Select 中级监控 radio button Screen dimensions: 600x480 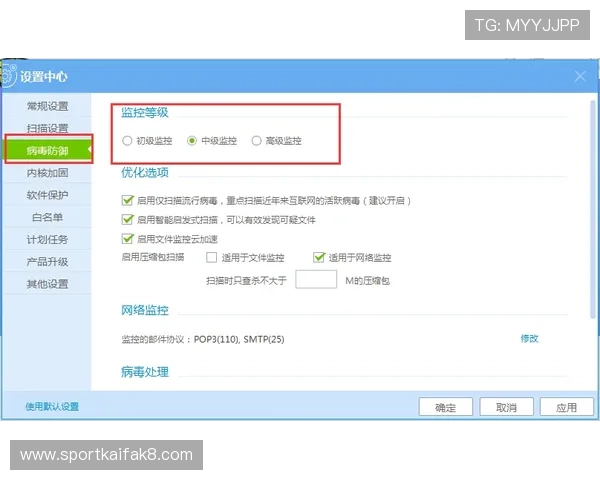192,140
